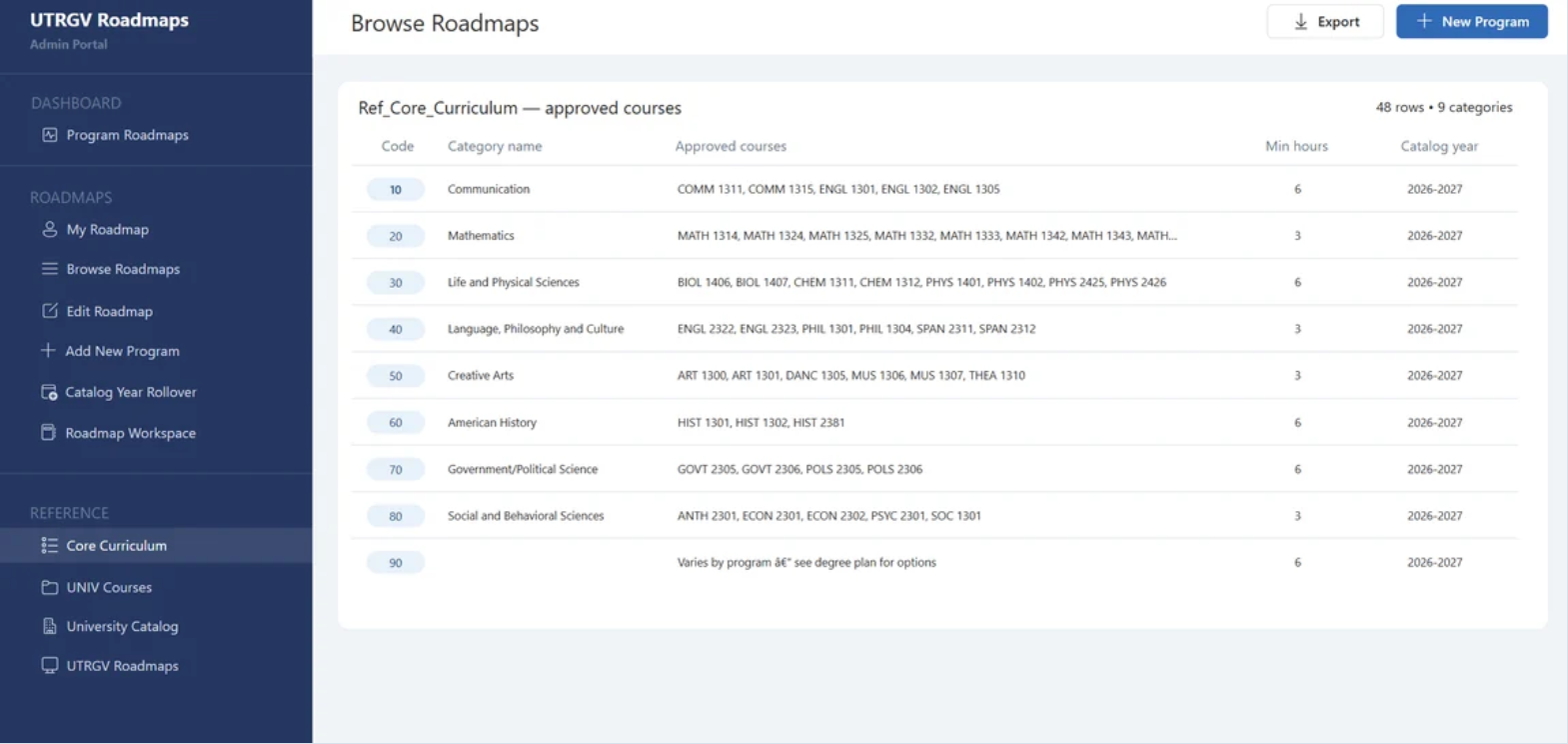Create a New Program
Screen dimensions: 1568x744
click(x=1471, y=22)
